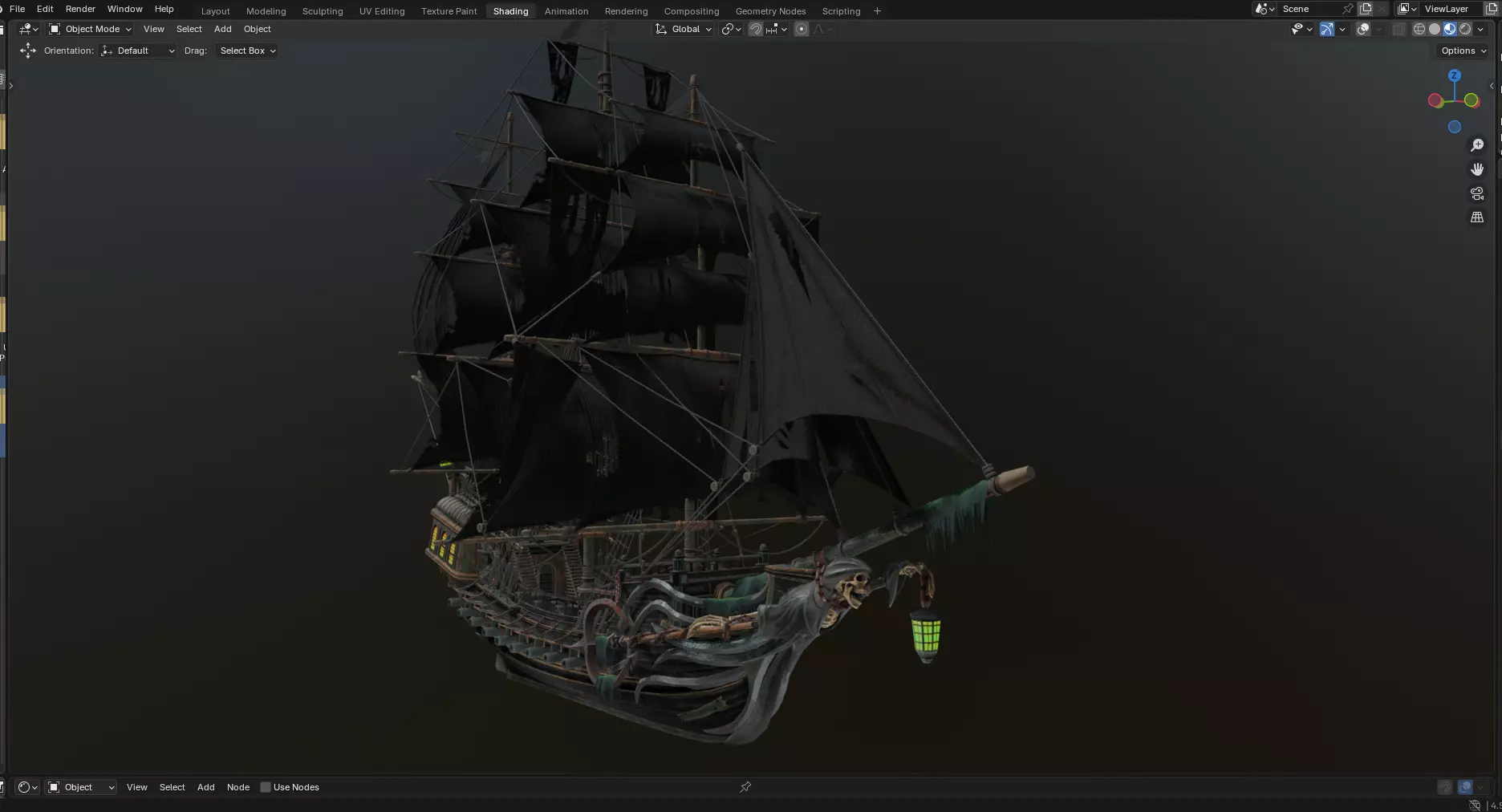Click the green Y axis on navigation gizmo
The width and height of the screenshot is (1502, 812).
tap(1472, 100)
